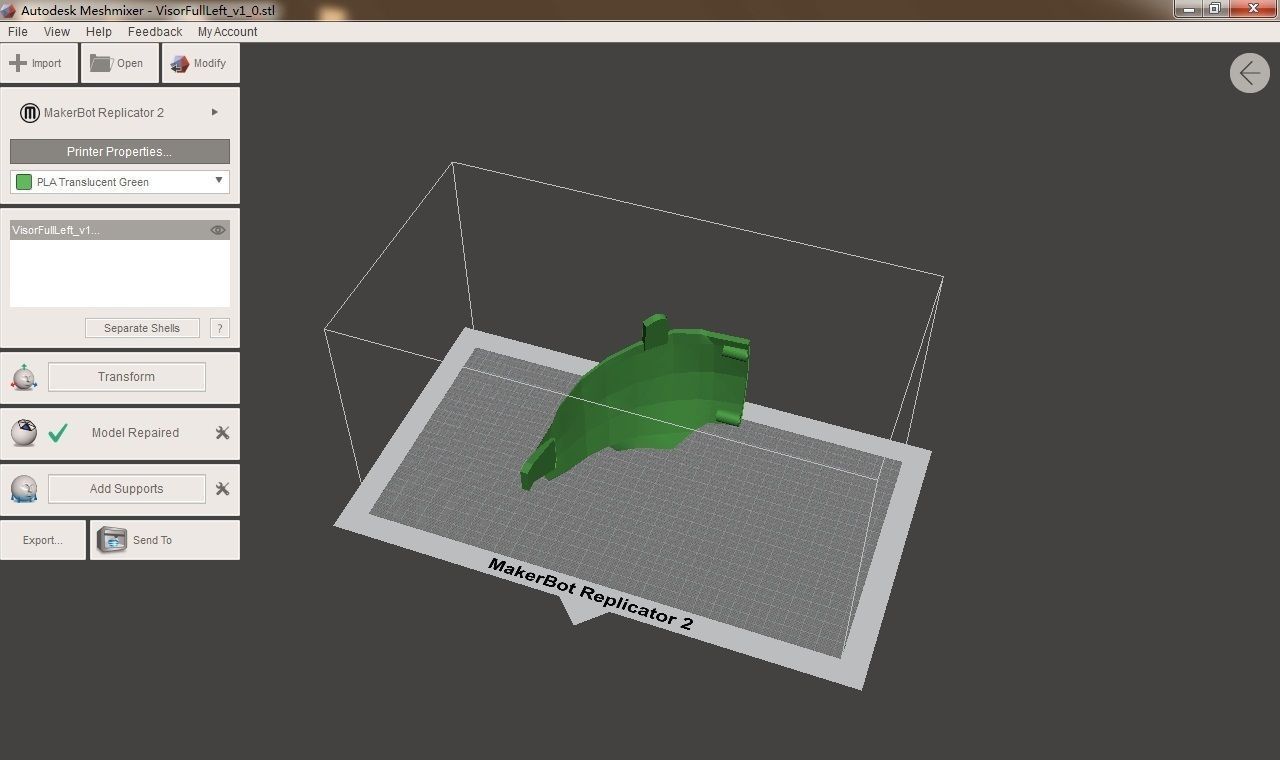This screenshot has width=1280, height=760.
Task: Open a file with the Open folder button
Action: tap(119, 63)
